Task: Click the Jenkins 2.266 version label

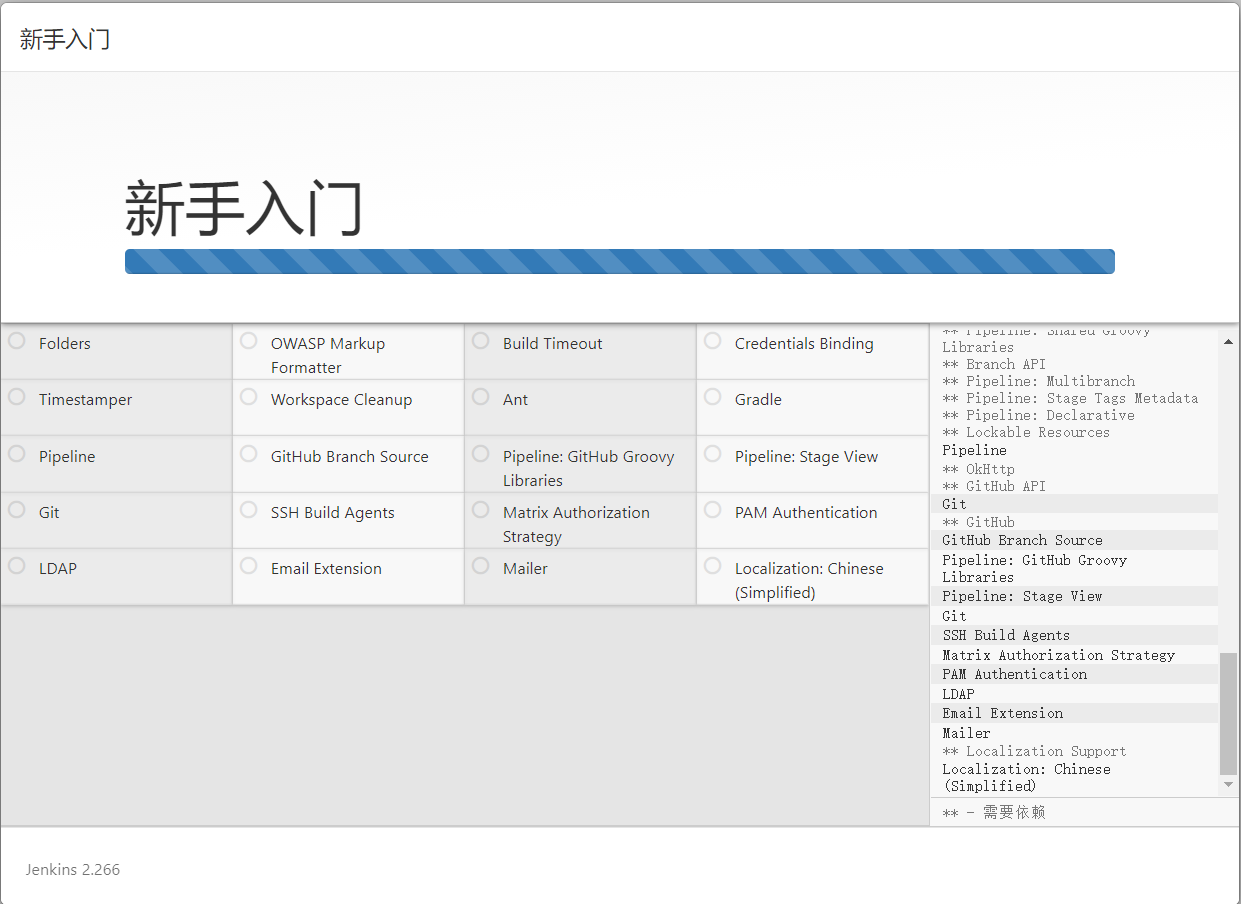Action: click(73, 870)
